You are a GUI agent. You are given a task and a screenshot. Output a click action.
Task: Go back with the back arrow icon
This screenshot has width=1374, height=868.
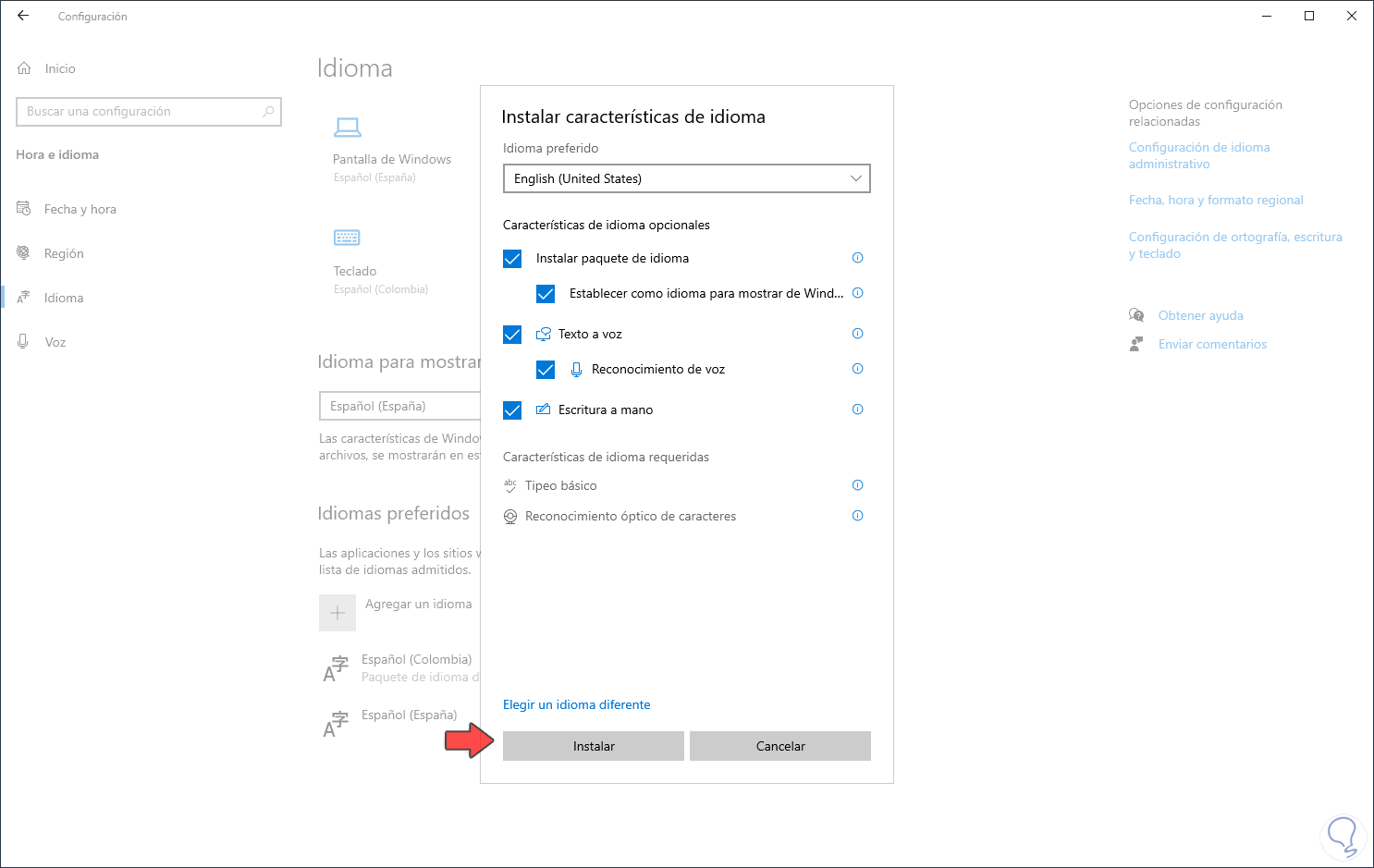click(x=23, y=16)
